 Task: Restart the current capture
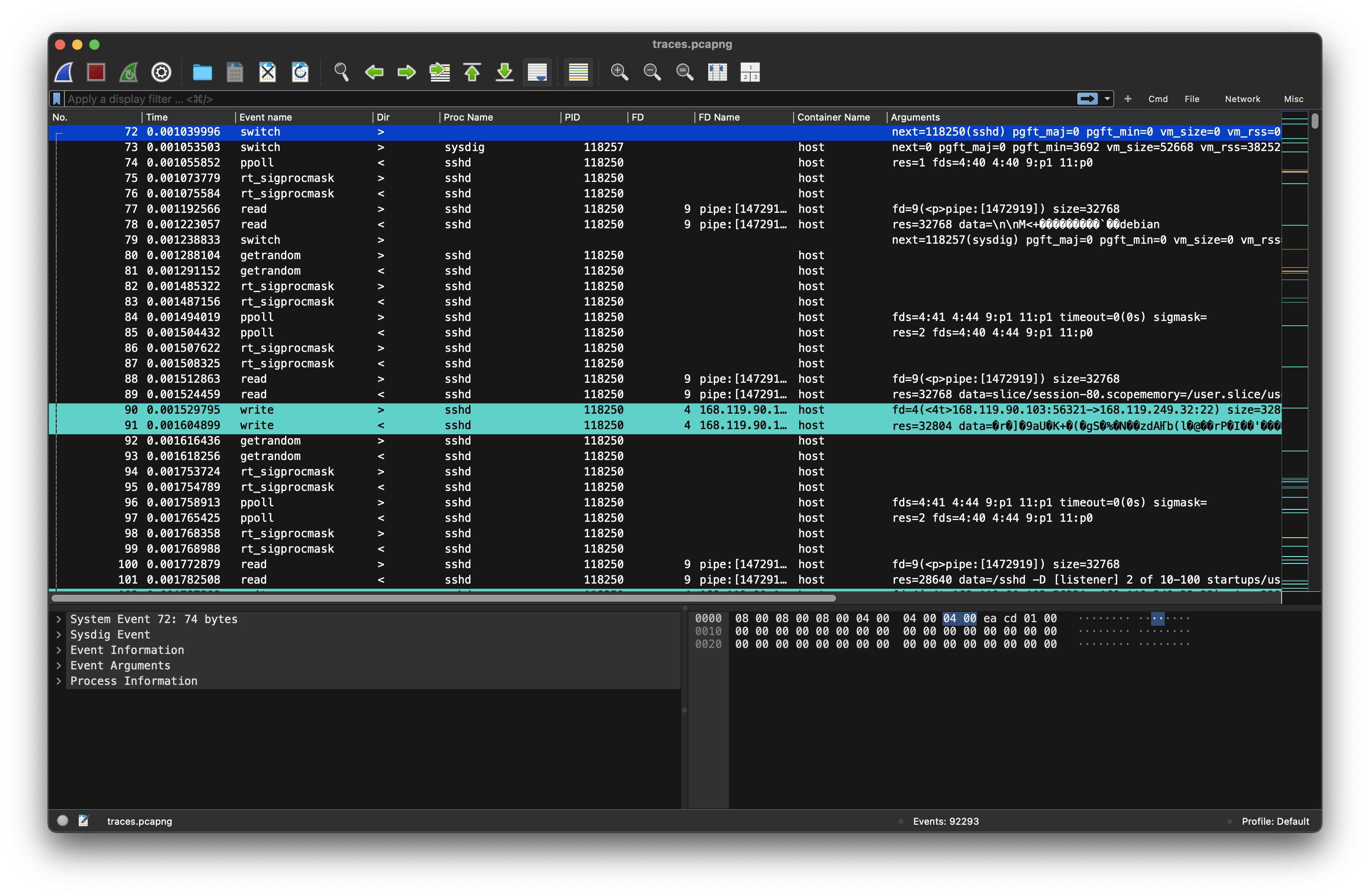(x=128, y=72)
